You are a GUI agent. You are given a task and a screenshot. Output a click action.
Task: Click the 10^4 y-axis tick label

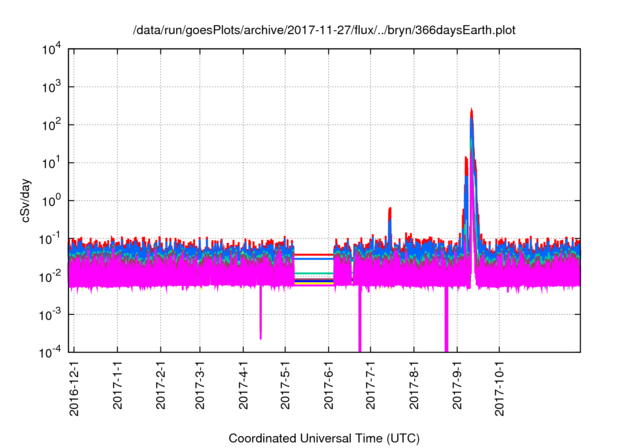click(x=52, y=49)
